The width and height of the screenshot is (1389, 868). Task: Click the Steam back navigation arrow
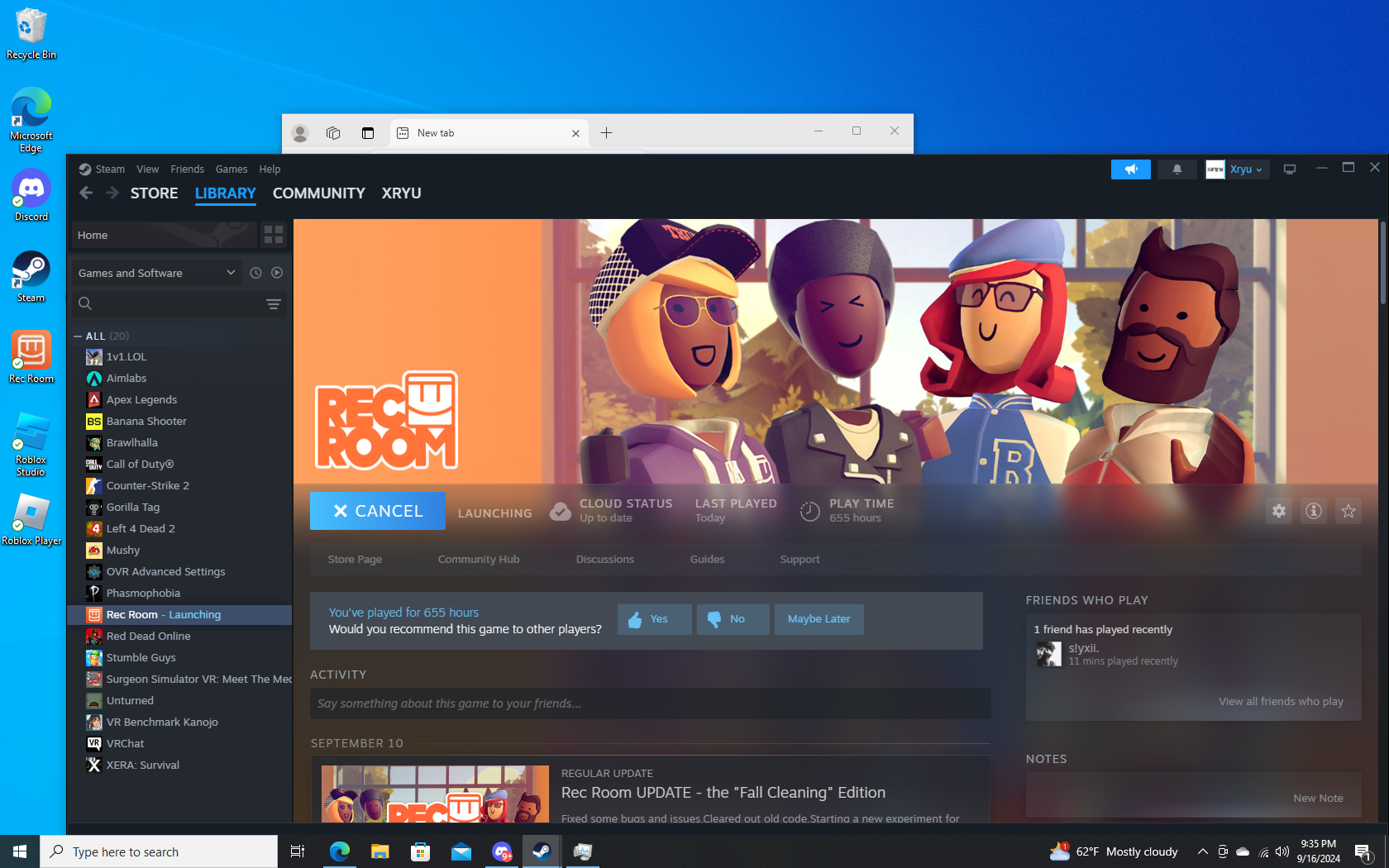(x=86, y=193)
